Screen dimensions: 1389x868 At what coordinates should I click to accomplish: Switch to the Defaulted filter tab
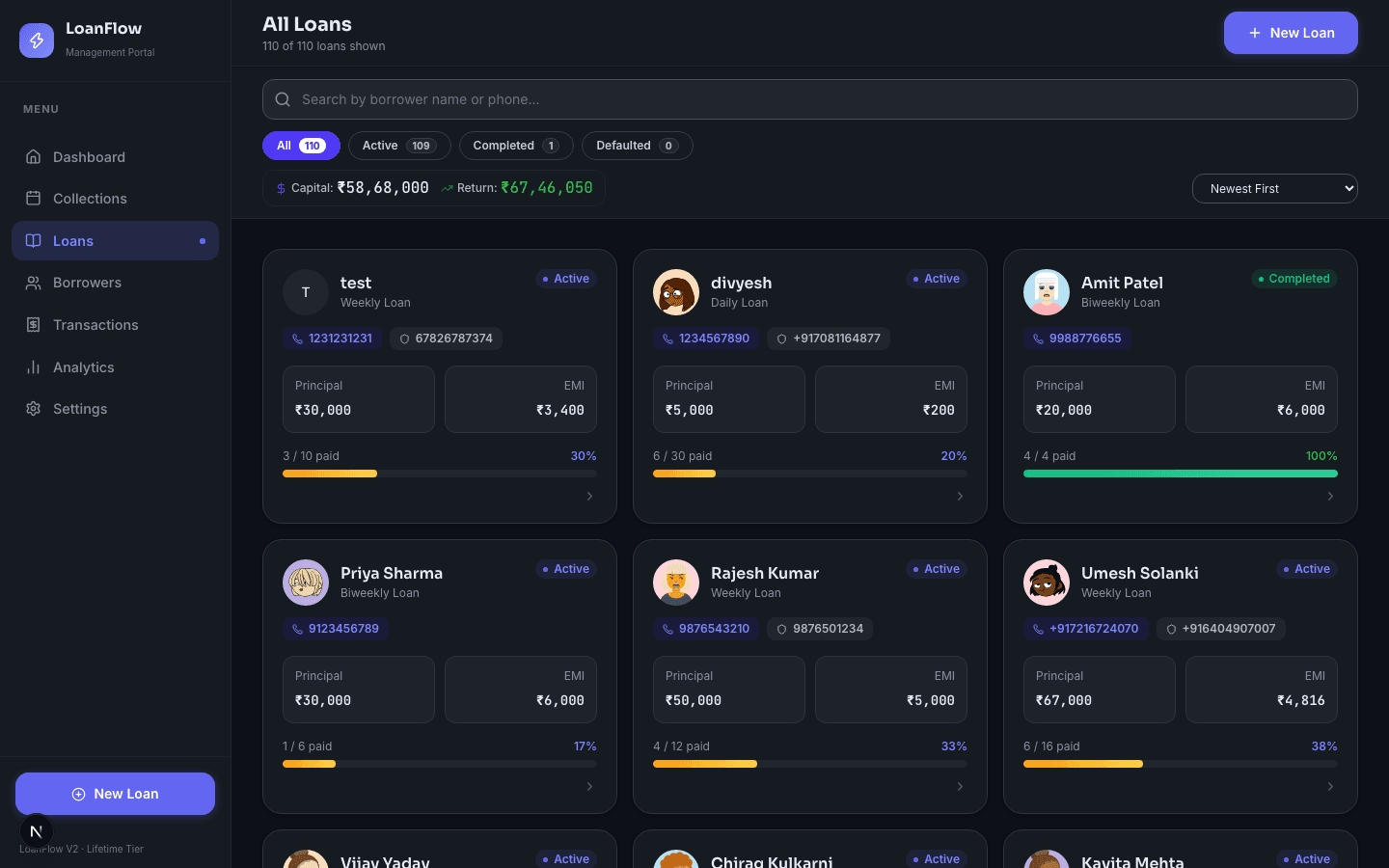click(638, 146)
